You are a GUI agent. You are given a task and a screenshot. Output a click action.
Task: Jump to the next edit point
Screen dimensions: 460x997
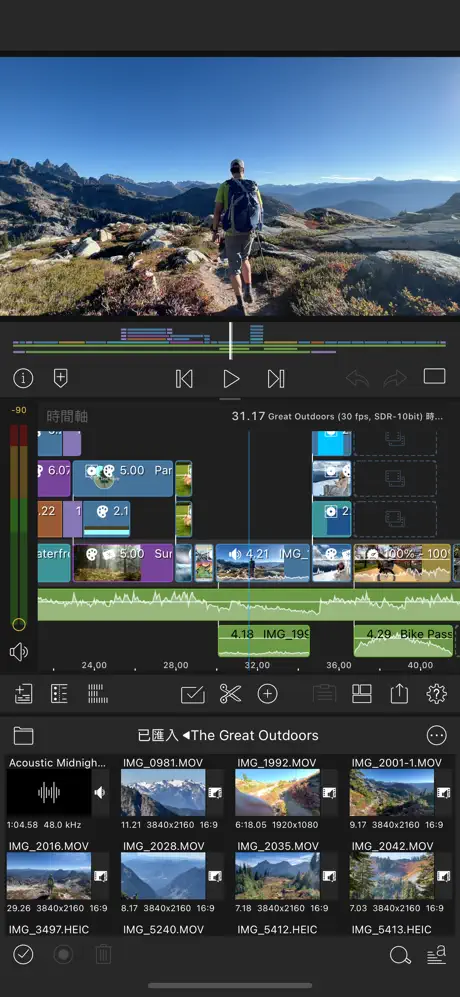point(275,379)
